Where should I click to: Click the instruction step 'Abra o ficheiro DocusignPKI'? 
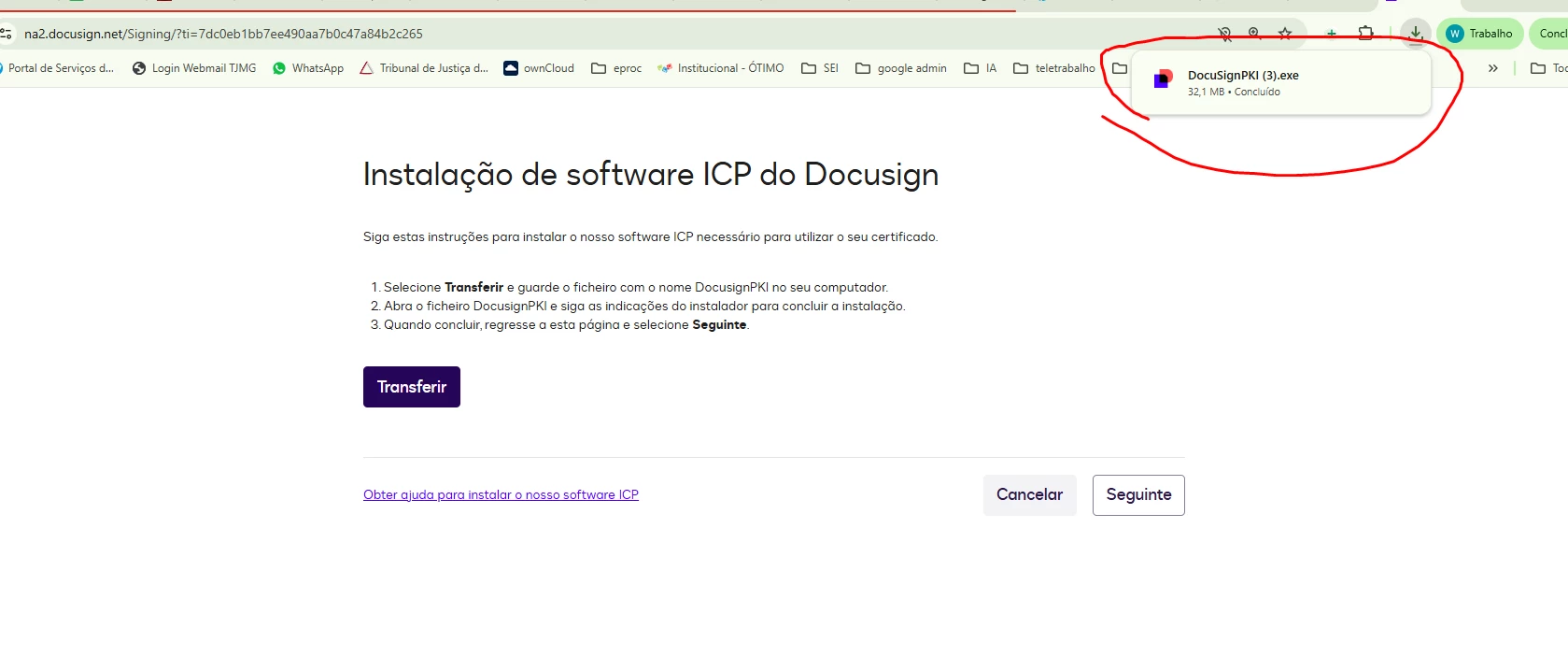click(x=644, y=306)
